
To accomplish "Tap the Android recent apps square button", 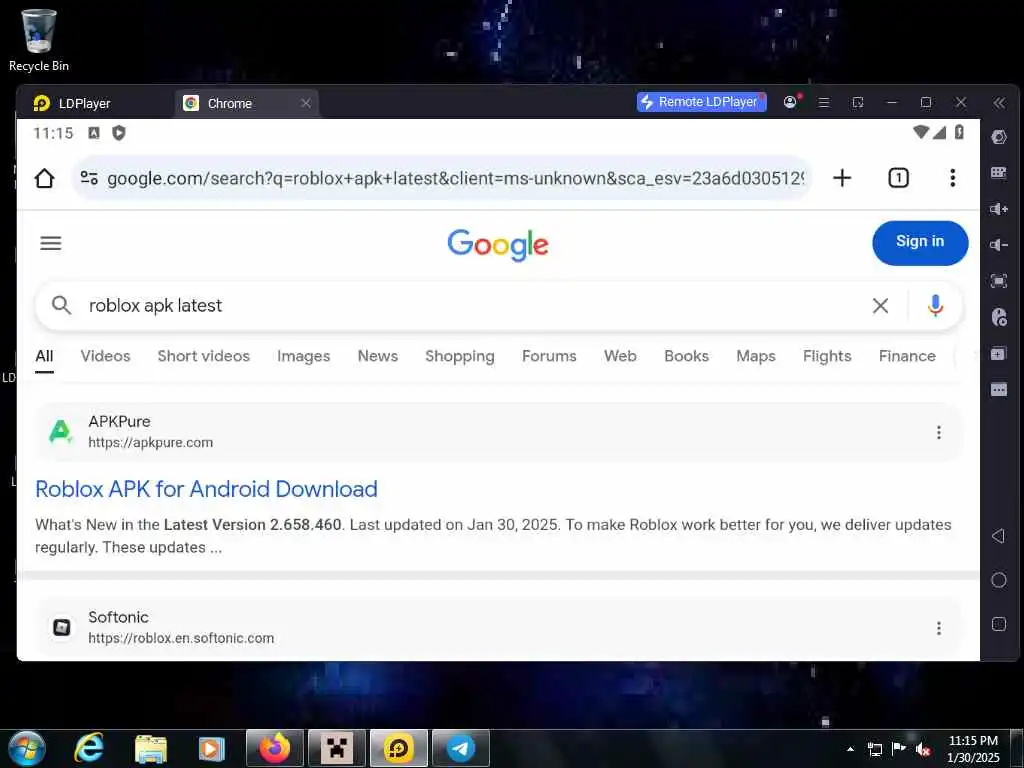I will click(x=999, y=624).
